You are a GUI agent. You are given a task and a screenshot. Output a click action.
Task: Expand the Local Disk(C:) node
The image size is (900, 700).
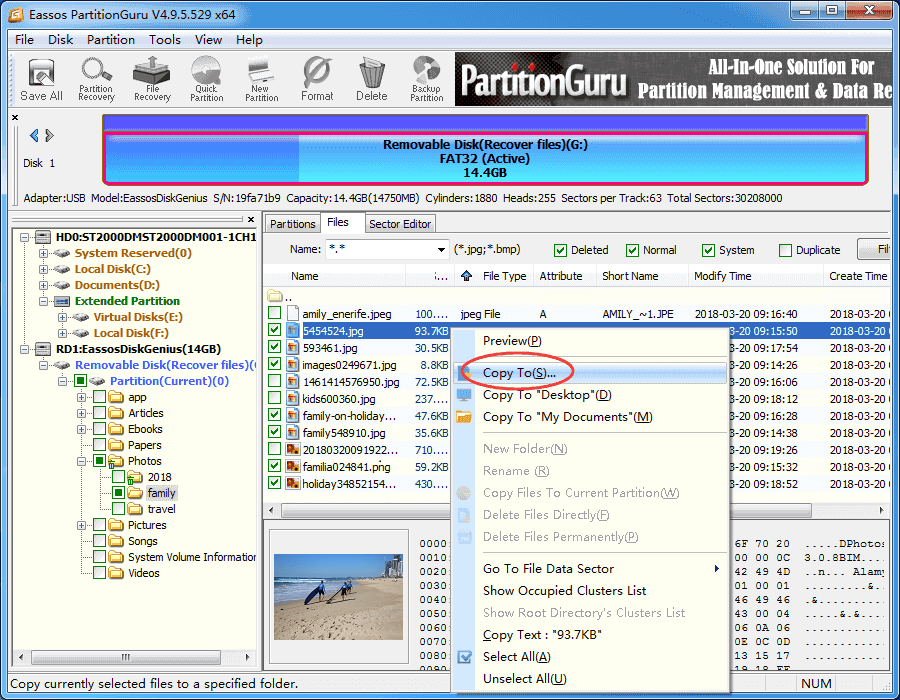pos(43,269)
